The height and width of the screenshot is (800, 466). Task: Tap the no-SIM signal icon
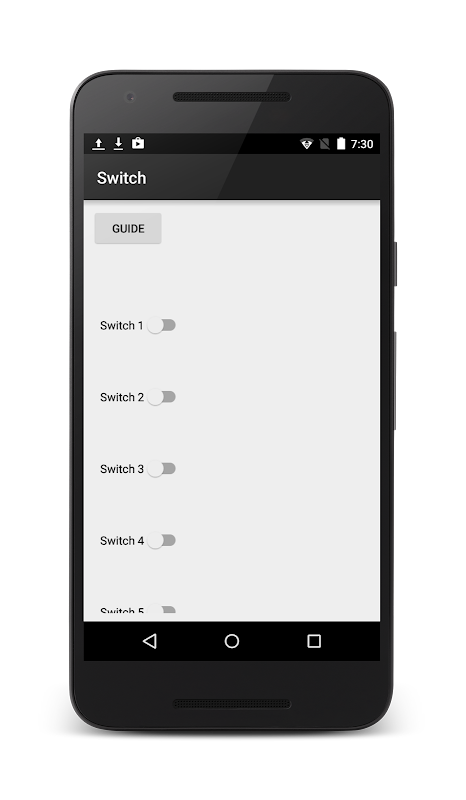pyautogui.click(x=325, y=144)
